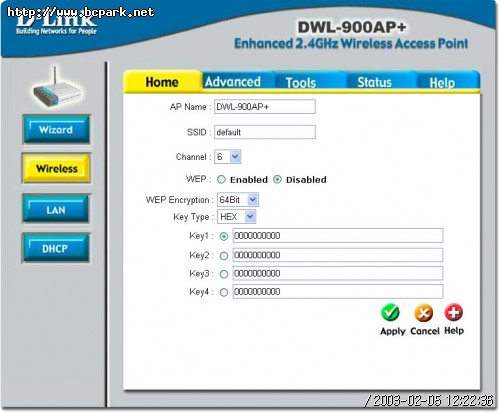500x413 pixels.
Task: Click into the Key4 text field
Action: [338, 292]
